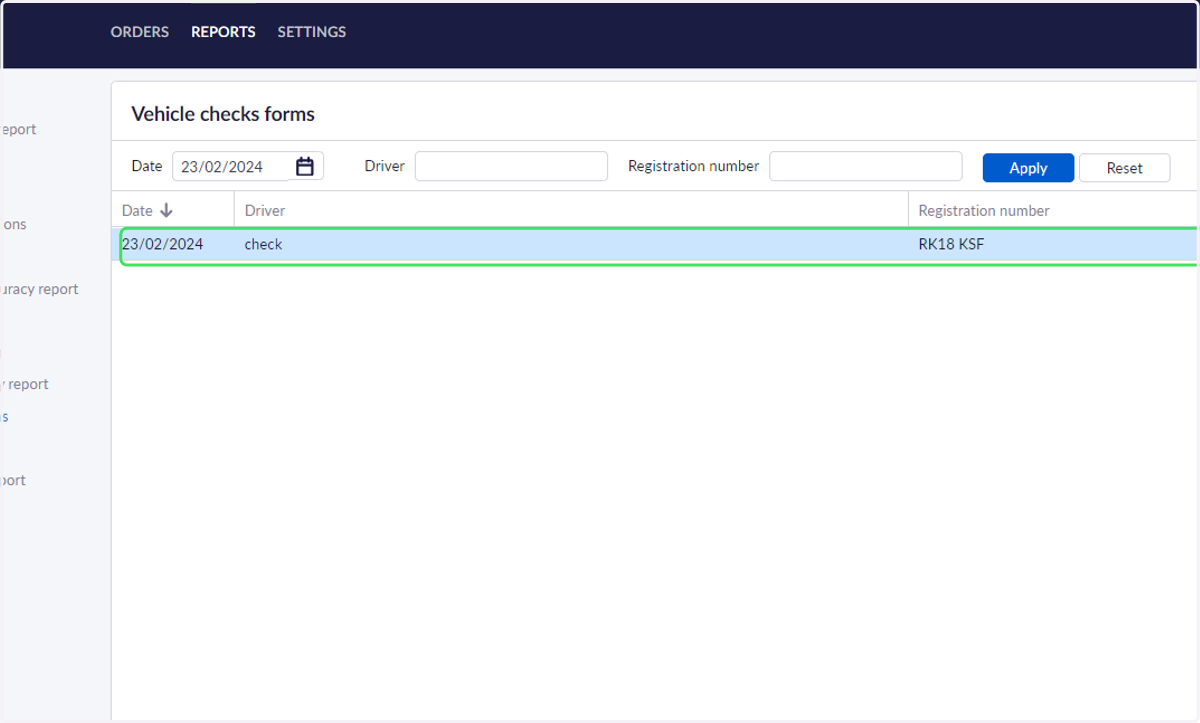Sort by Registration number column header
The width and height of the screenshot is (1200, 723).
pos(984,211)
